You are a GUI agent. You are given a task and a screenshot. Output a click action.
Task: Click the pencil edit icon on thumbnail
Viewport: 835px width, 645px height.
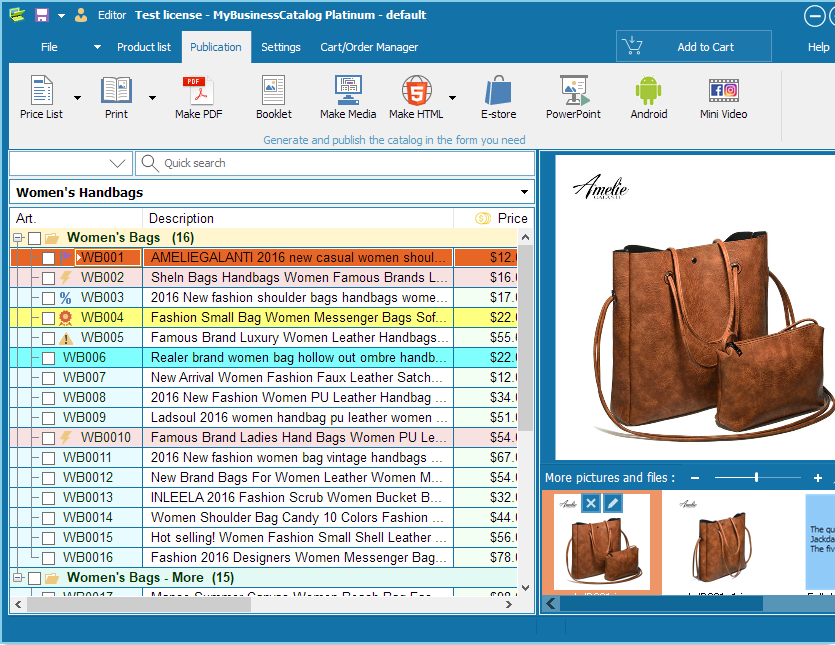(x=612, y=503)
